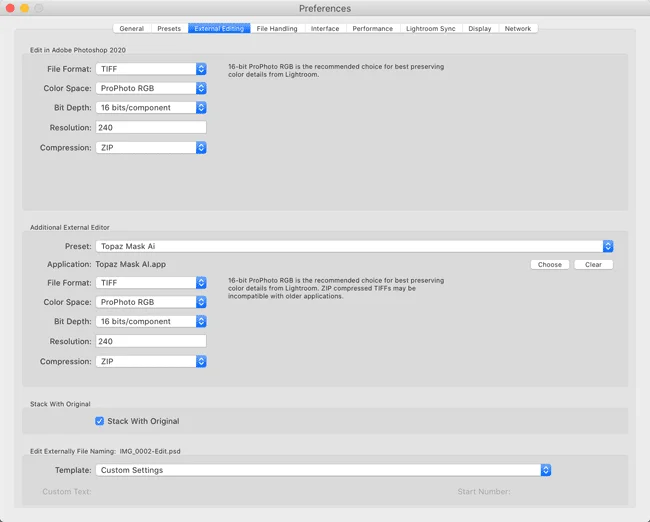This screenshot has height=522, width=650.
Task: Toggle the Stack With Original checkbox
Action: pyautogui.click(x=100, y=421)
